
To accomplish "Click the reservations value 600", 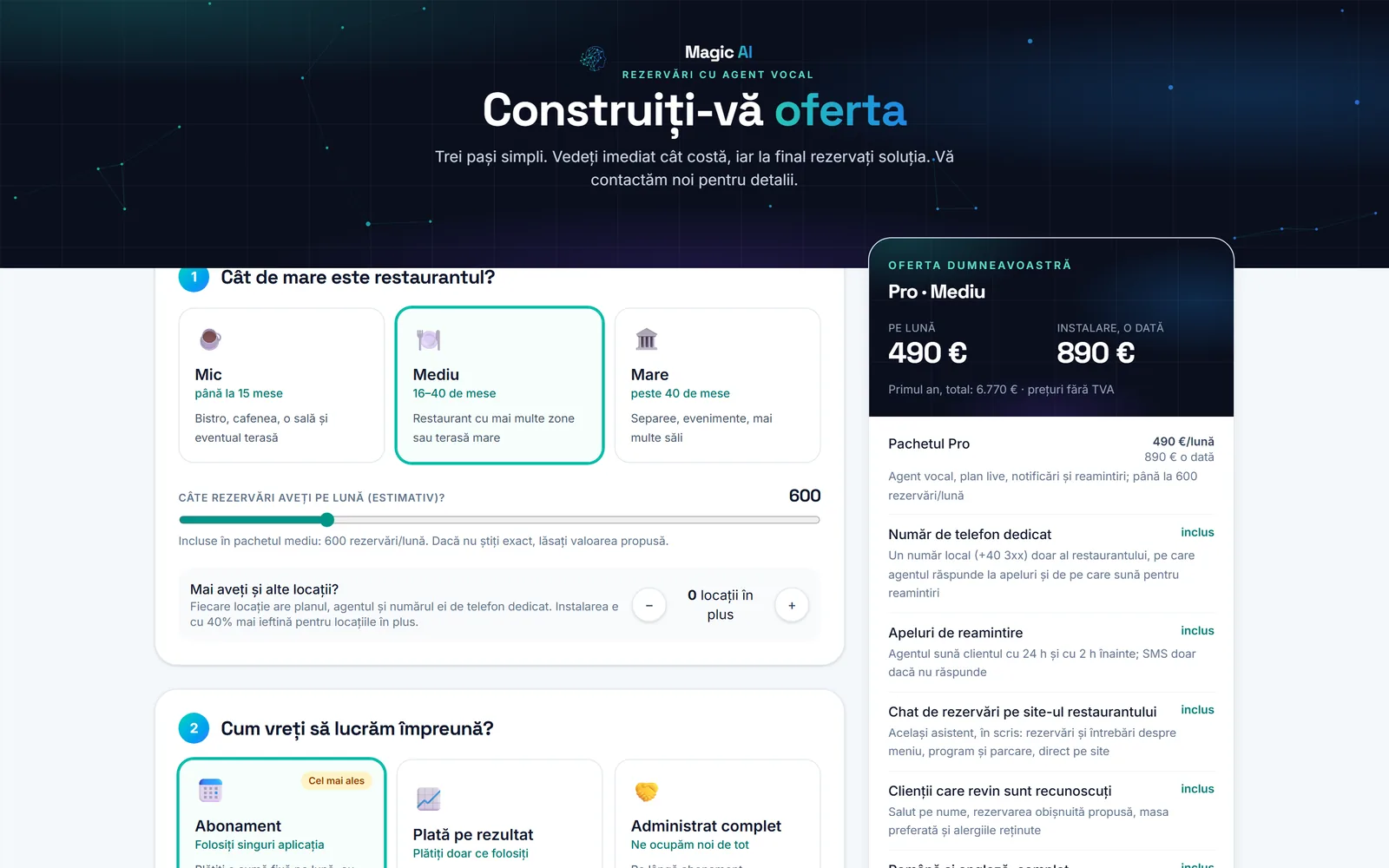I will pos(804,496).
